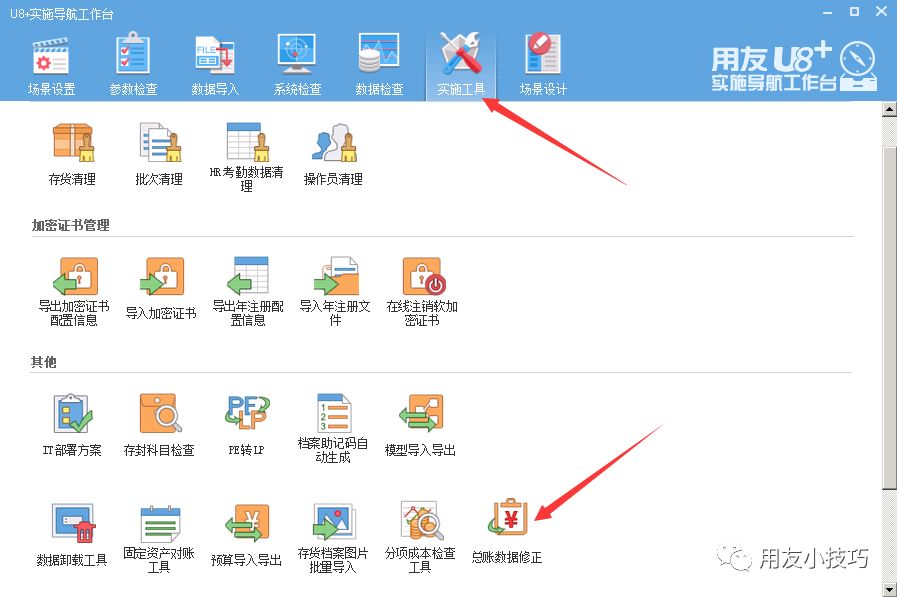Click the scrollbar down arrow

[890, 589]
